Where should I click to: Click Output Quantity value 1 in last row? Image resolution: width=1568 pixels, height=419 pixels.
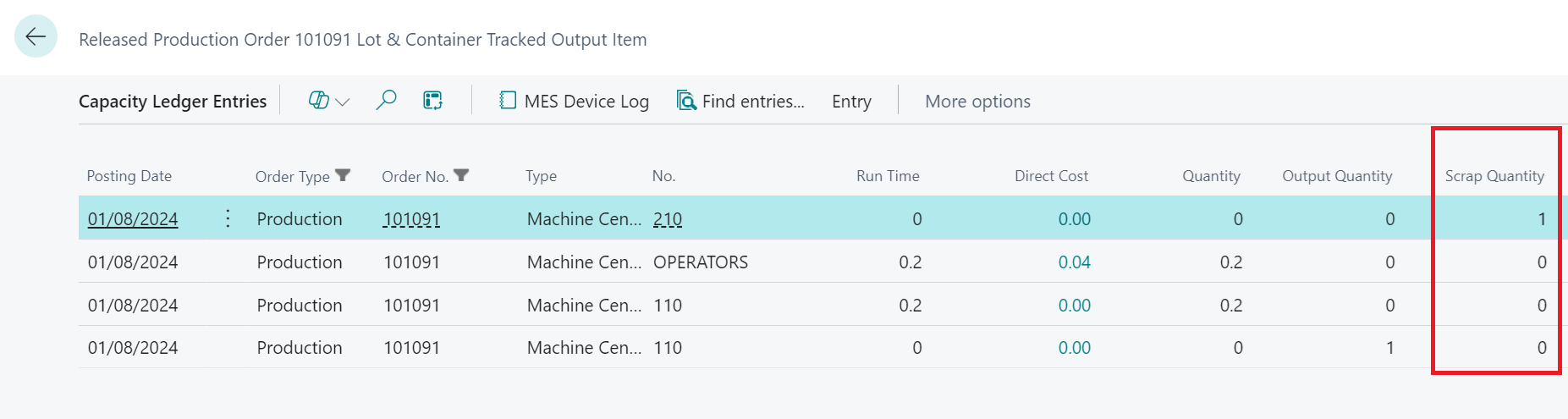coord(1389,348)
